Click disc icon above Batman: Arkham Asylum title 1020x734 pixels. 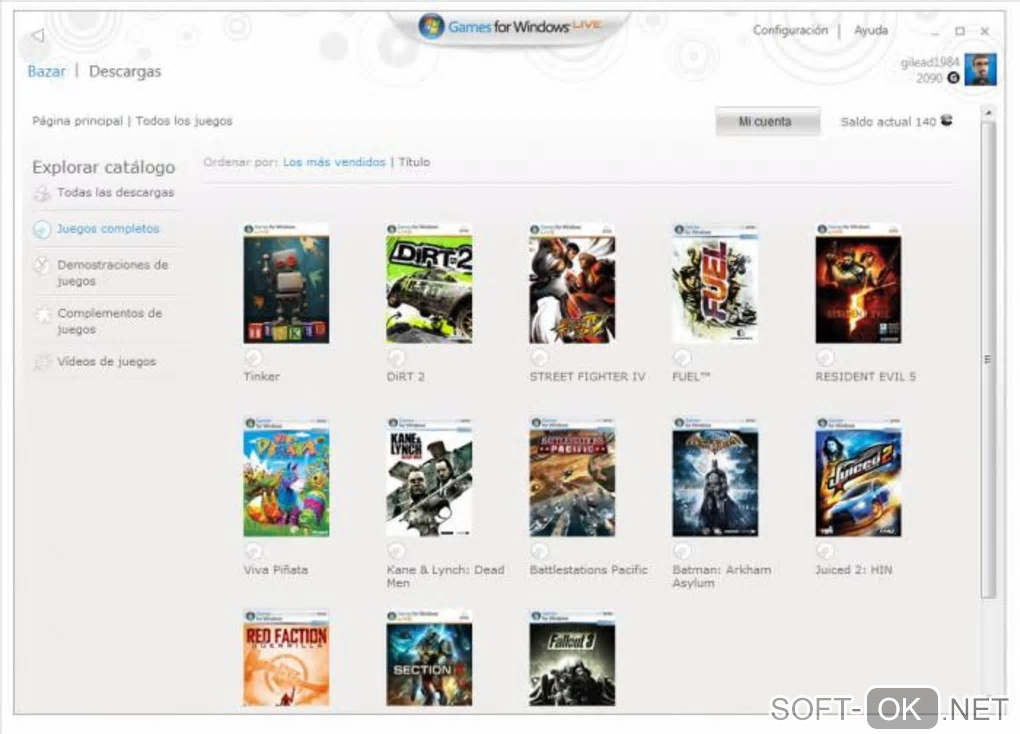[682, 551]
